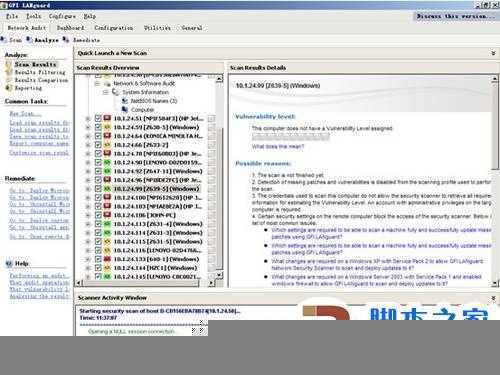Collapse the Scanner Activity Window panel
The height and width of the screenshot is (375, 500).
tap(493, 298)
